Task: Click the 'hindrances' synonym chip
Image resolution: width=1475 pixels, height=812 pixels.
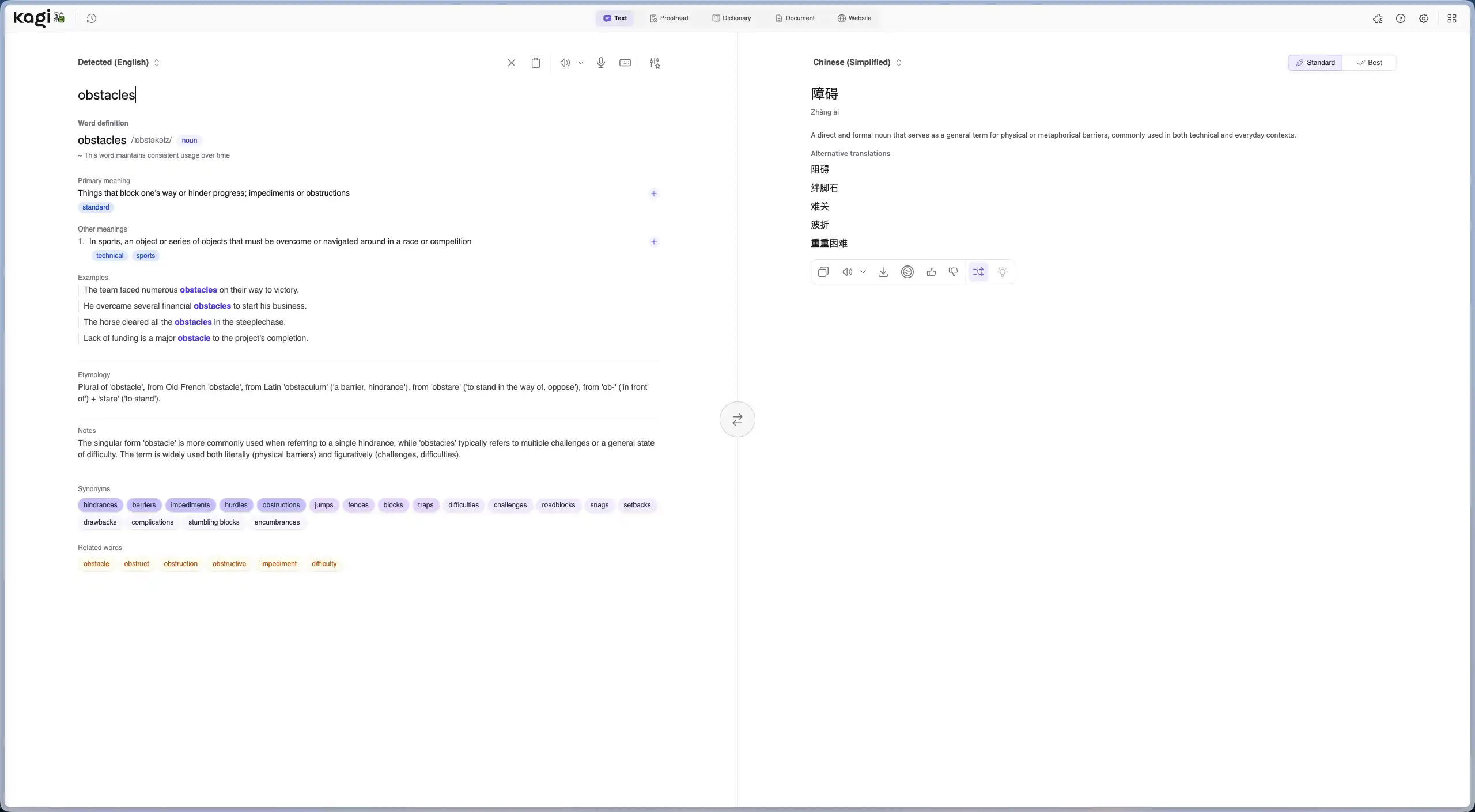Action: (100, 505)
